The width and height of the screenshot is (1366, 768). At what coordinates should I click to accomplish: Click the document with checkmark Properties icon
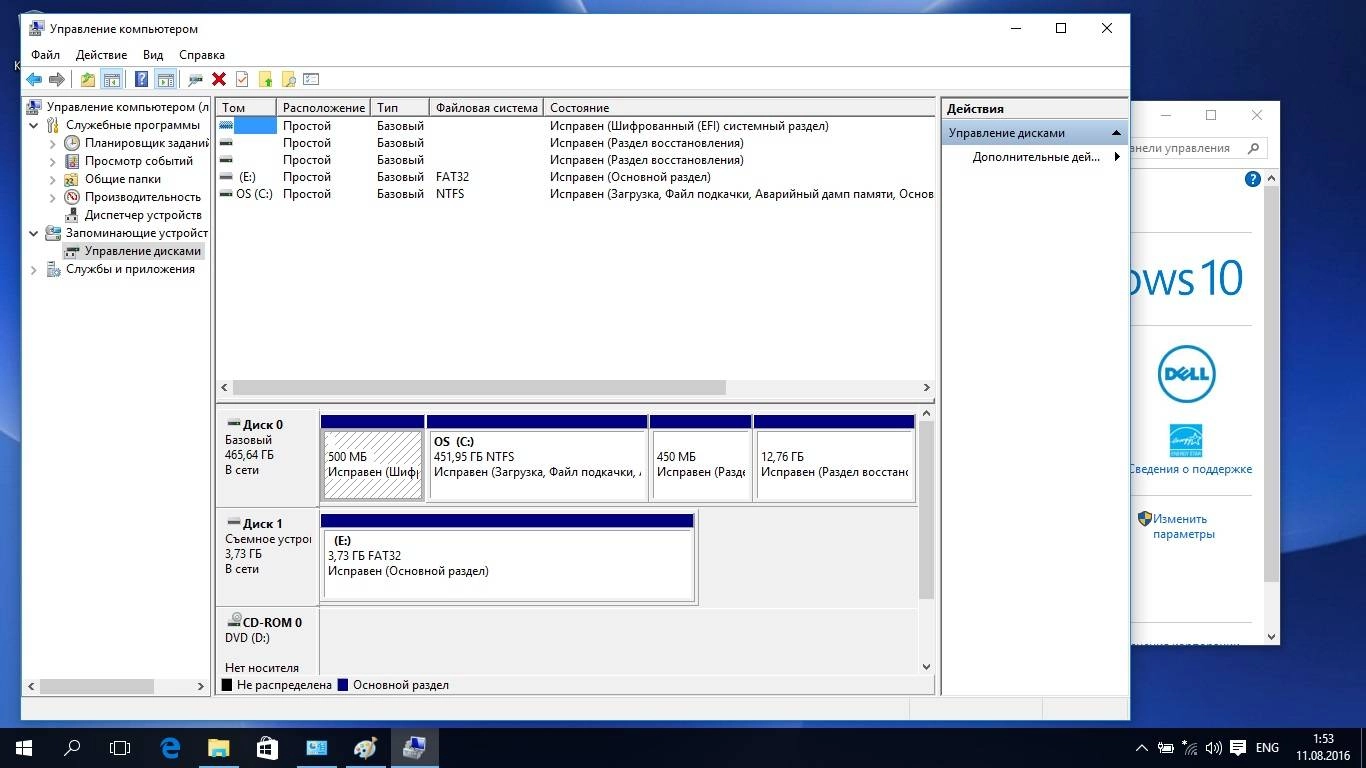(241, 79)
